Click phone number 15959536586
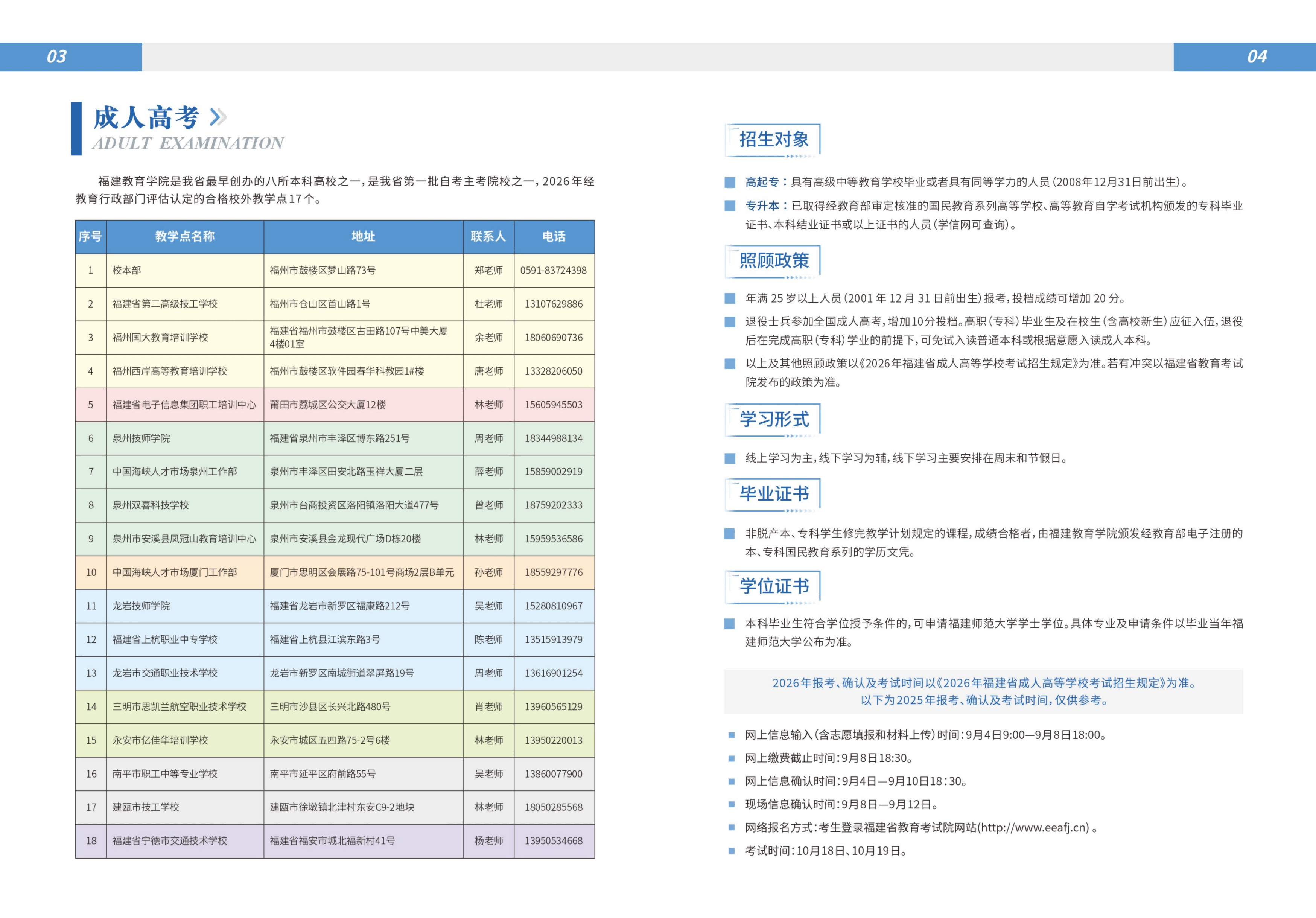The image size is (1316, 918). [x=554, y=539]
